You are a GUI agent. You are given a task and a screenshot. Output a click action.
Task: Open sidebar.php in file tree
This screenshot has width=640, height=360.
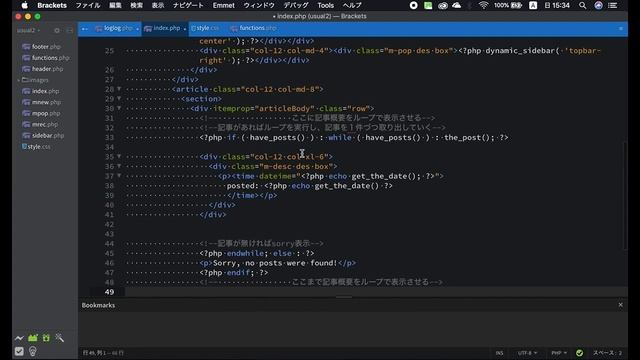tap(43, 135)
